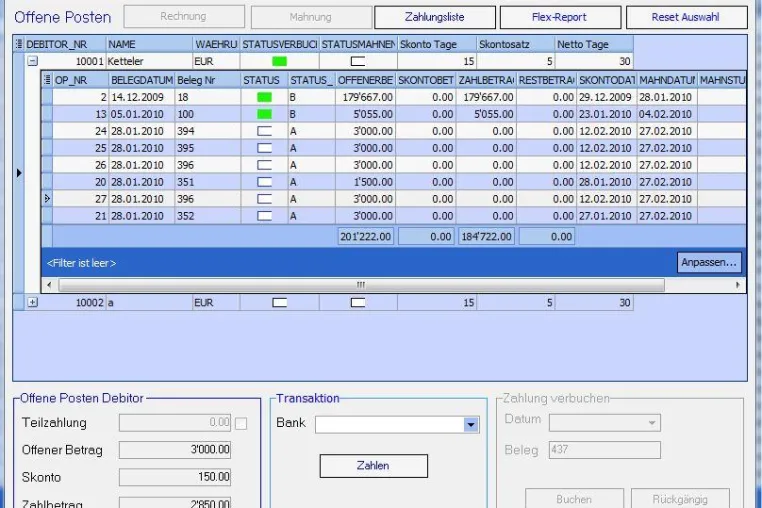Open column chooser icon beside DEBITOR_NR

19,44
